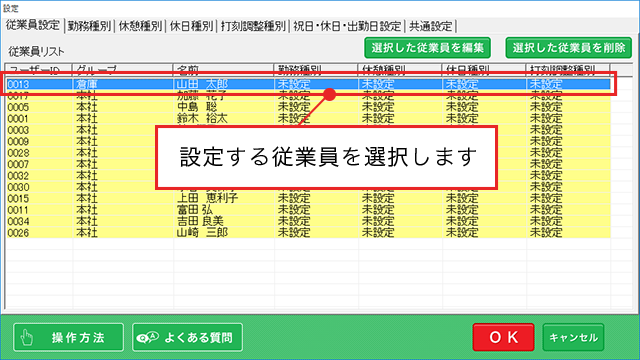Select employee row 0005 中島 聡
640x360 pixels.
(x=309, y=107)
